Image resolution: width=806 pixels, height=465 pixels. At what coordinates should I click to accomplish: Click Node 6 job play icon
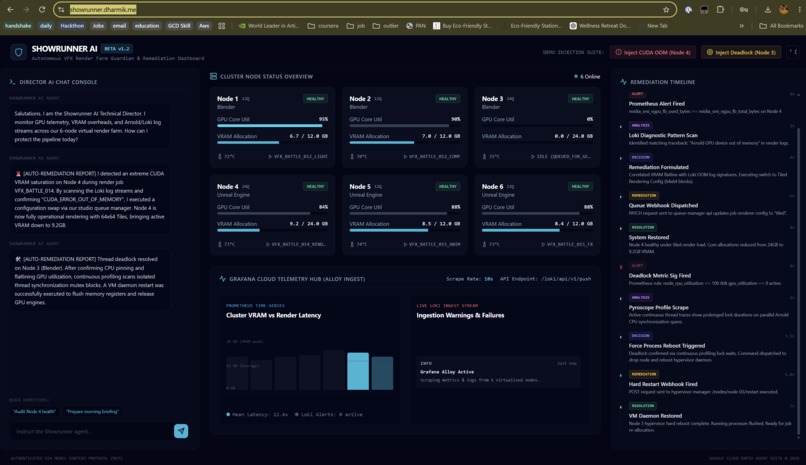coord(543,244)
